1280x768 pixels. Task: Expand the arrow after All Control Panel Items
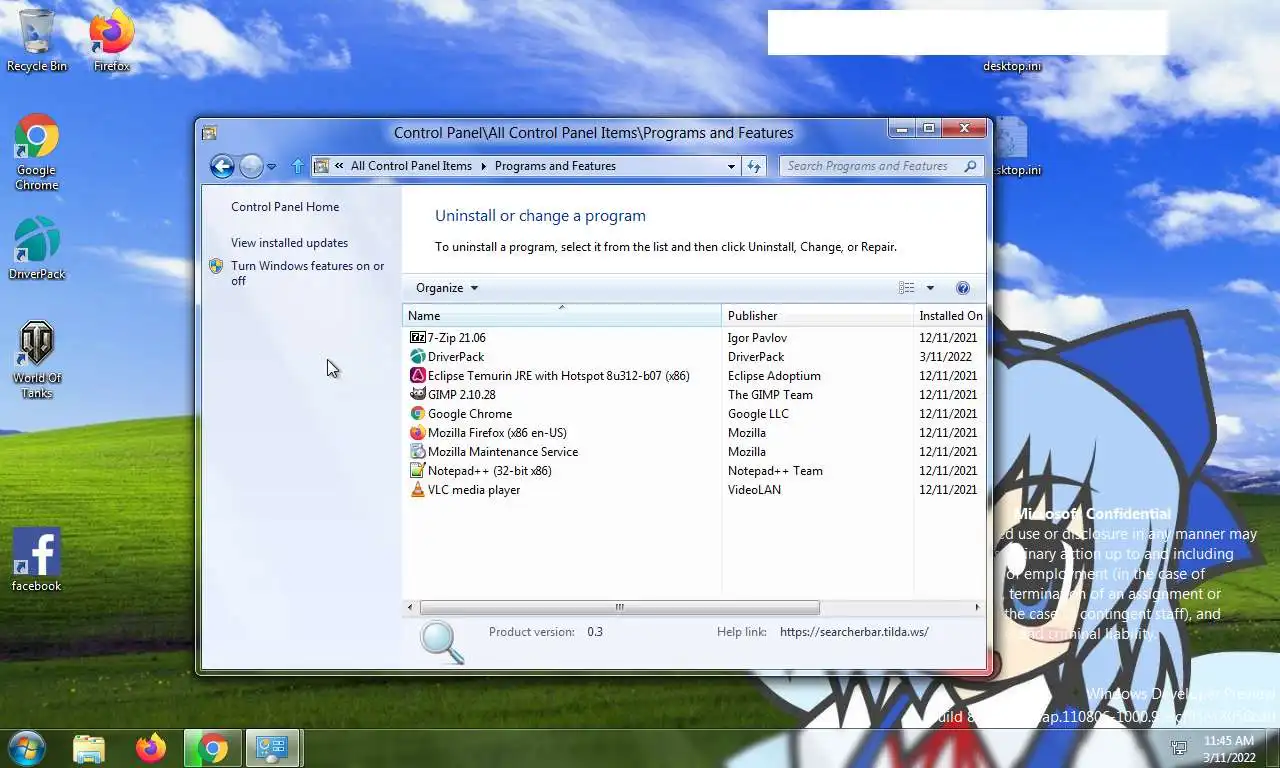tap(484, 166)
